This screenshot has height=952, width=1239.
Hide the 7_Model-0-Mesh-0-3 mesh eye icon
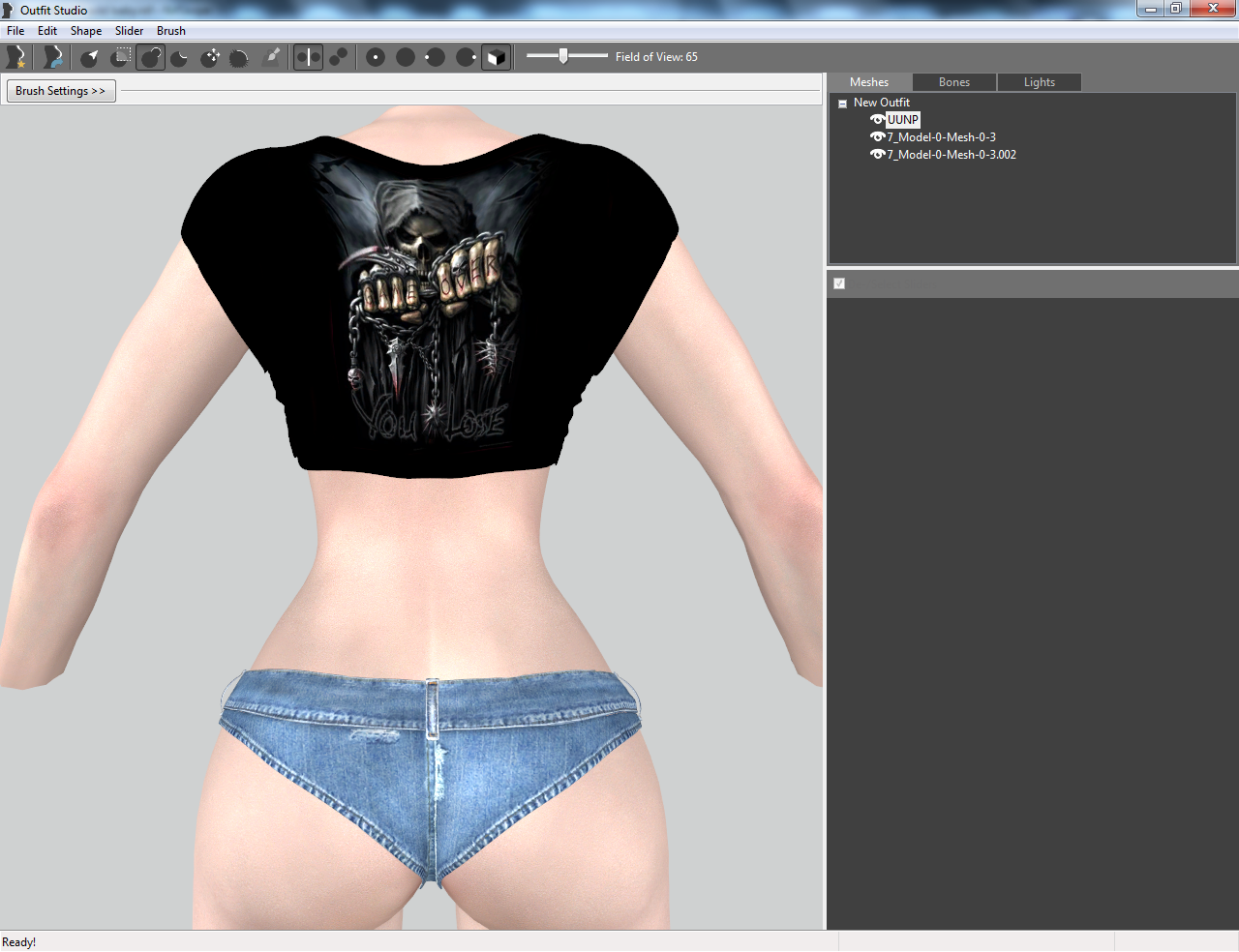(877, 137)
